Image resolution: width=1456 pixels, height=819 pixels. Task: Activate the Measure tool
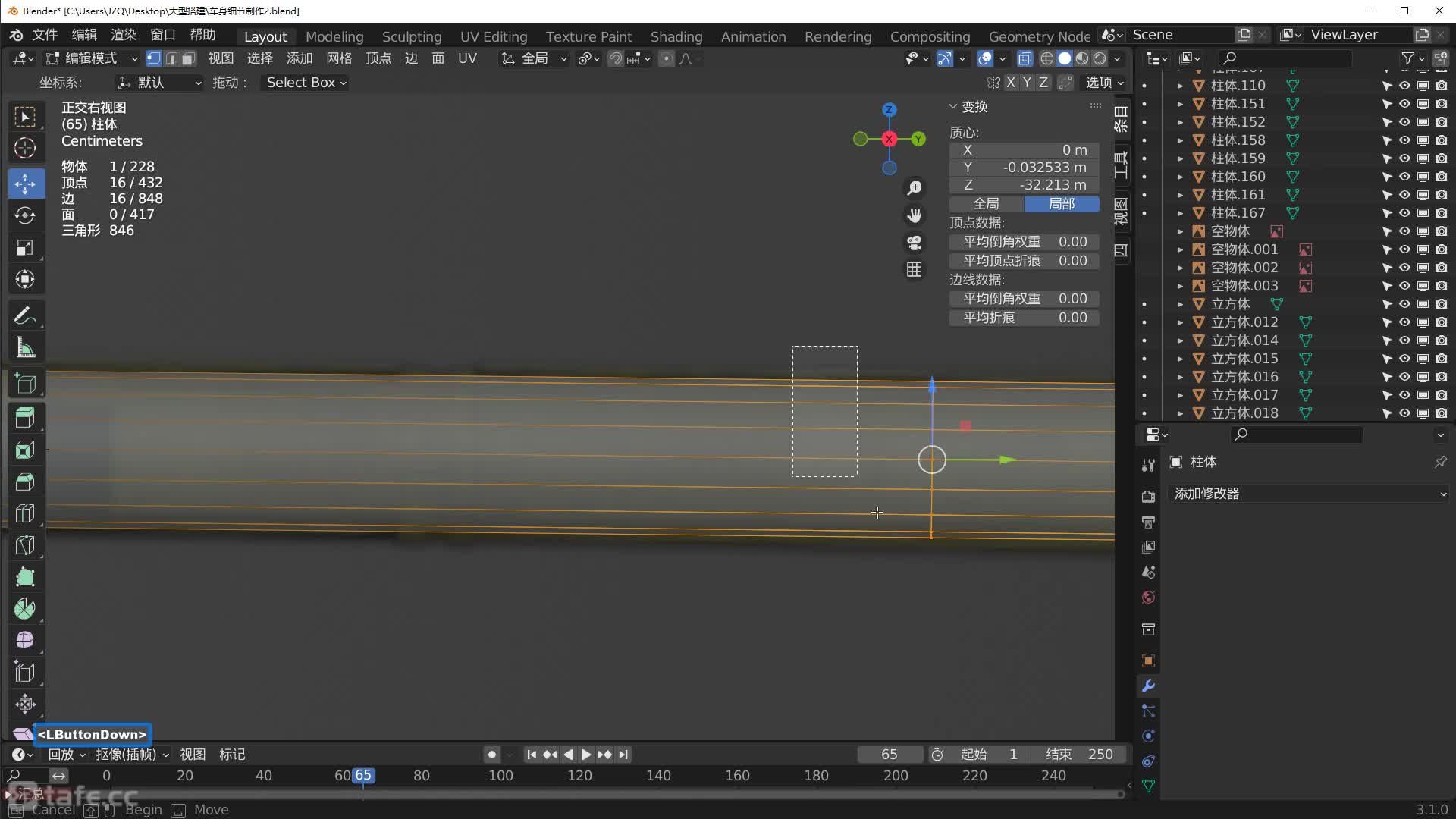[25, 348]
